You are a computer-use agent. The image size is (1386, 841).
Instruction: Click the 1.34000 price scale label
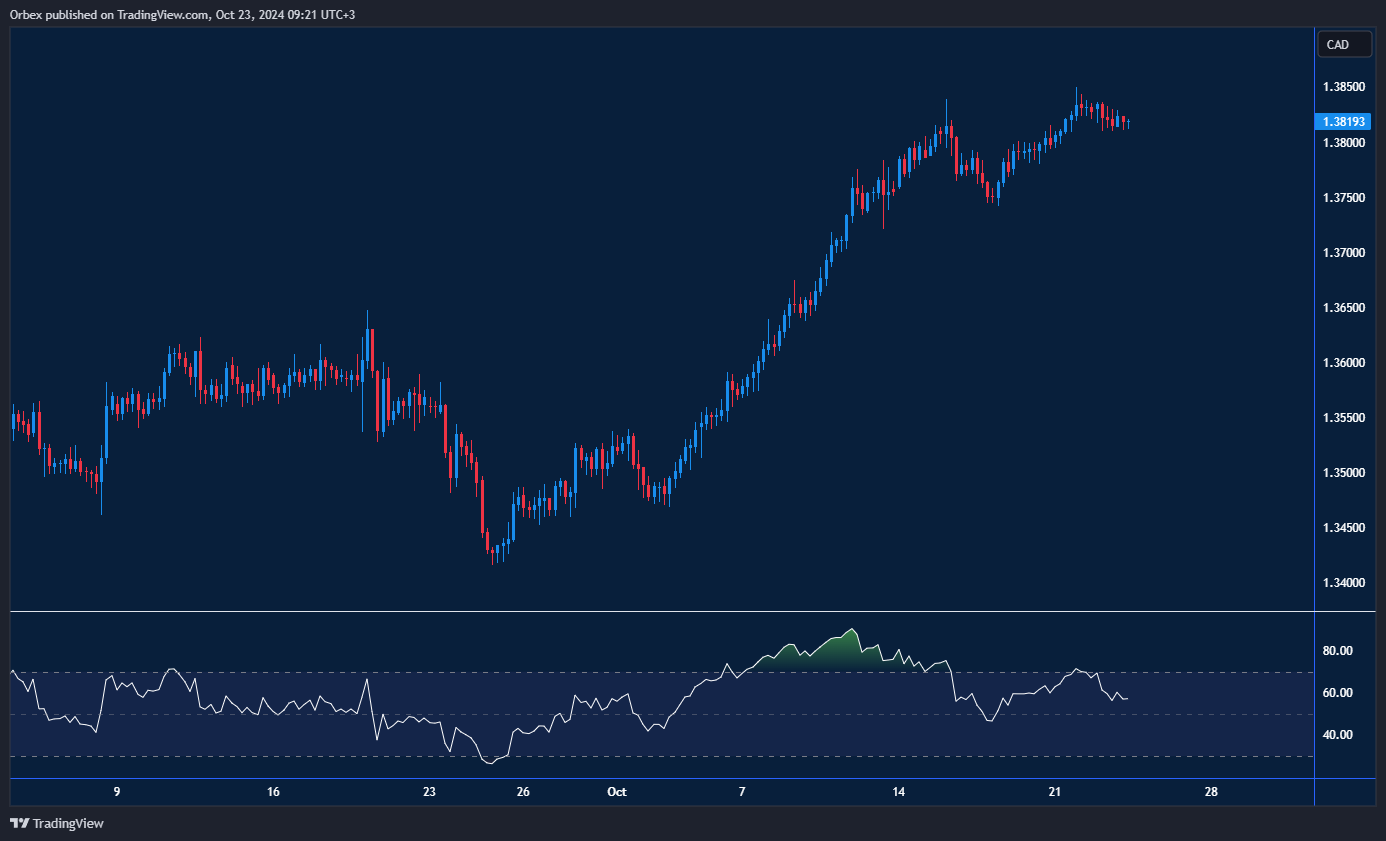pos(1344,582)
